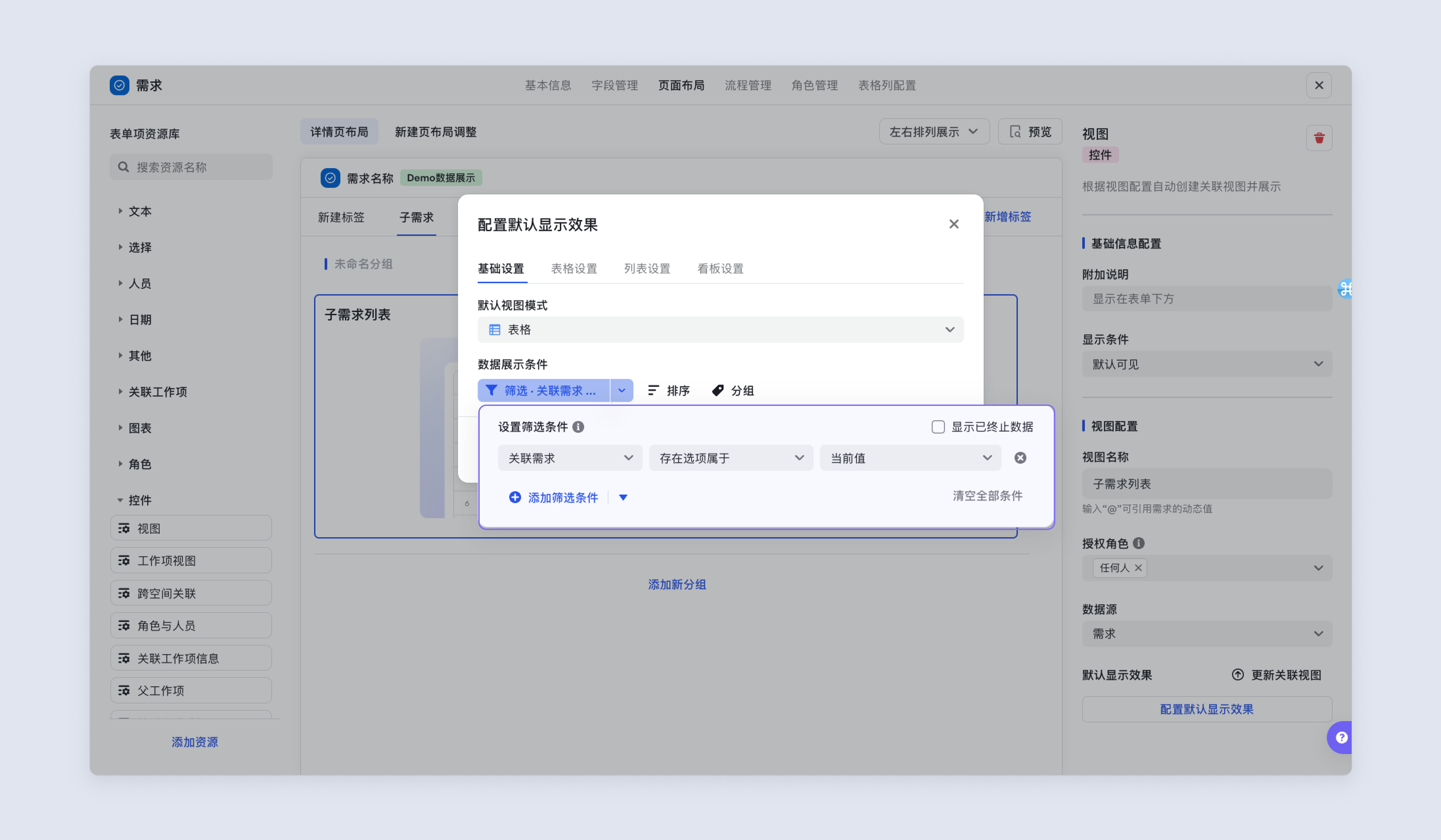The image size is (1441, 840).
Task: Click the 需求 app logo icon
Action: coord(120,85)
